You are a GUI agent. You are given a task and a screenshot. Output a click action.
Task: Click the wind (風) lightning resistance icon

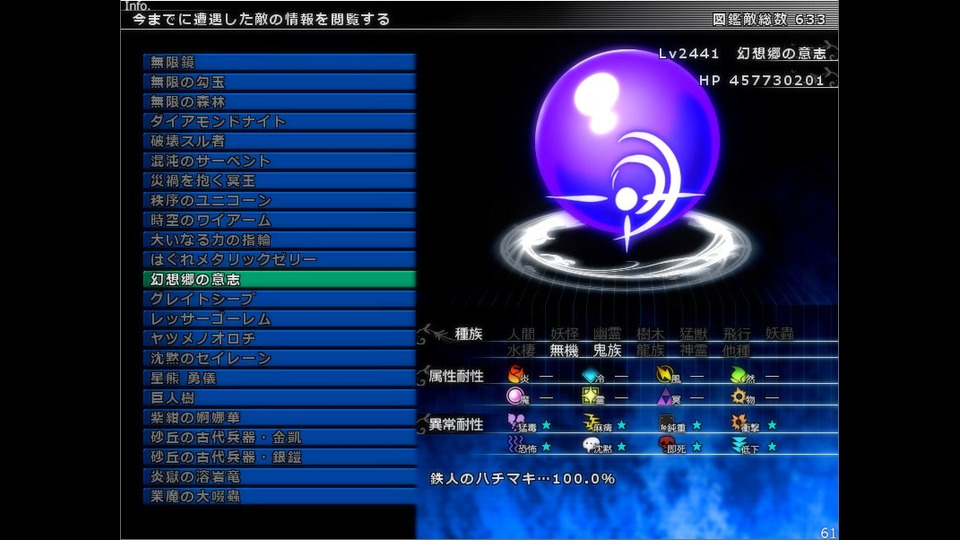665,373
